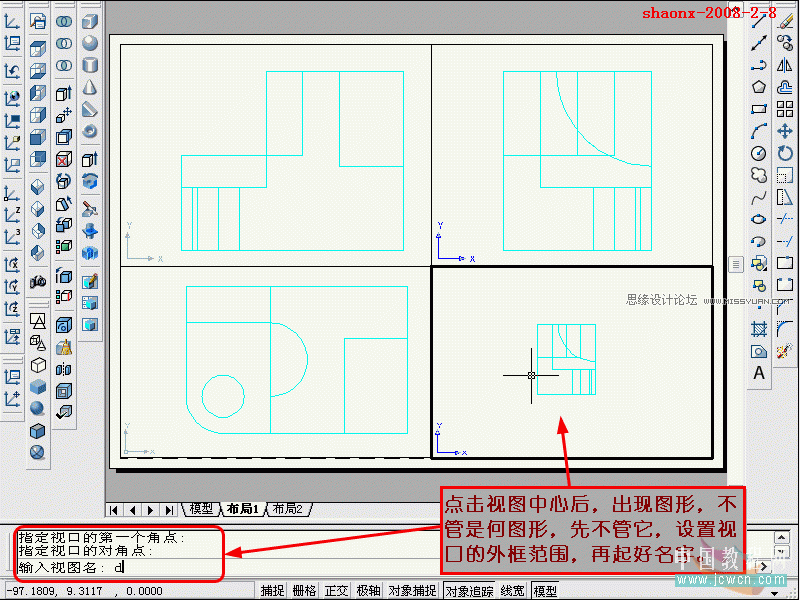Click the World UCS globe icon
Viewport: 800px width, 600px height.
(x=12, y=97)
